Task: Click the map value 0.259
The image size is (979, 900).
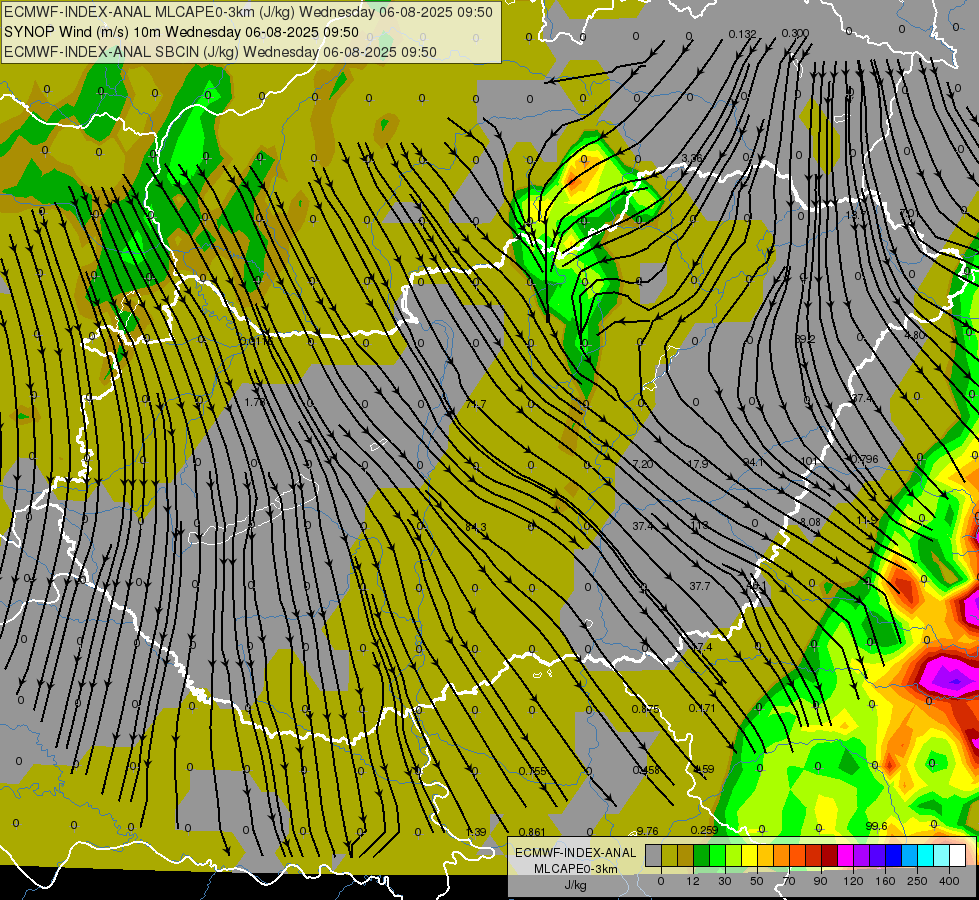Action: 704,830
